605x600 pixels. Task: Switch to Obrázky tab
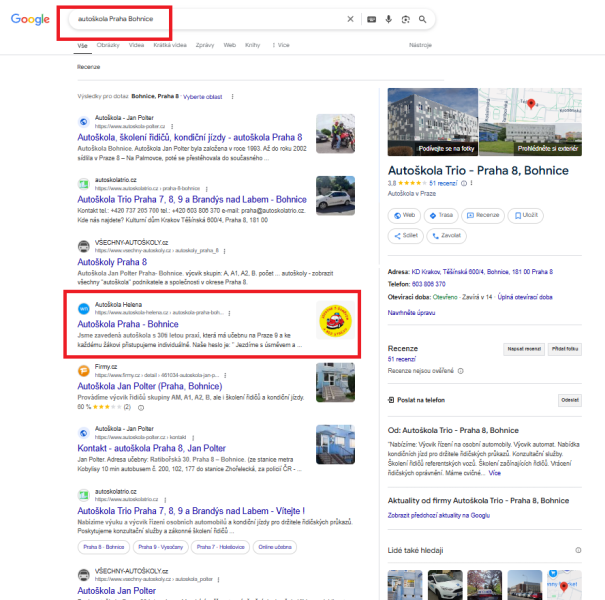[108, 45]
